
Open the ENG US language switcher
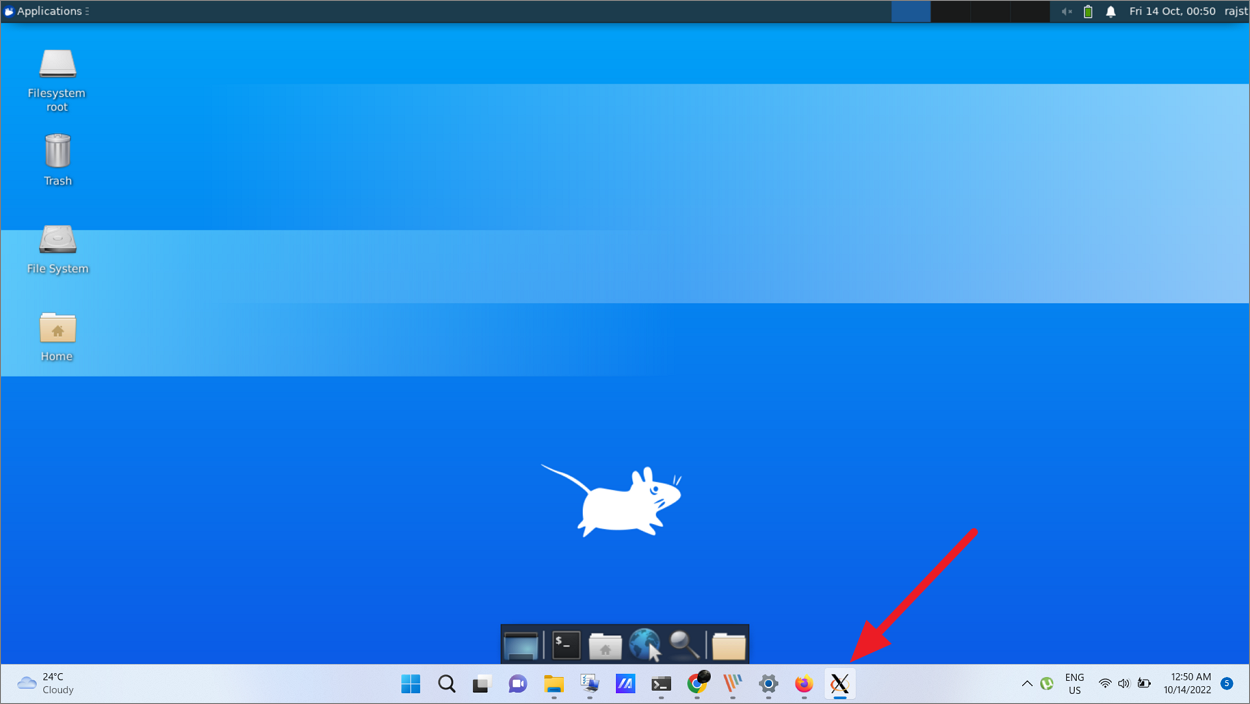(1074, 684)
